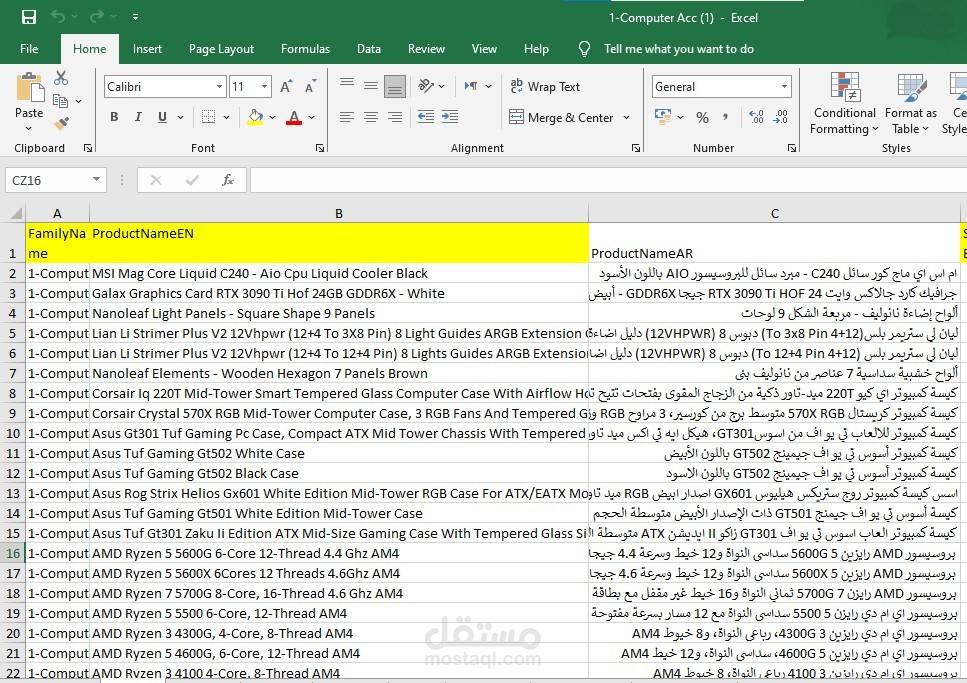Align text left
The width and height of the screenshot is (967, 683).
click(347, 117)
